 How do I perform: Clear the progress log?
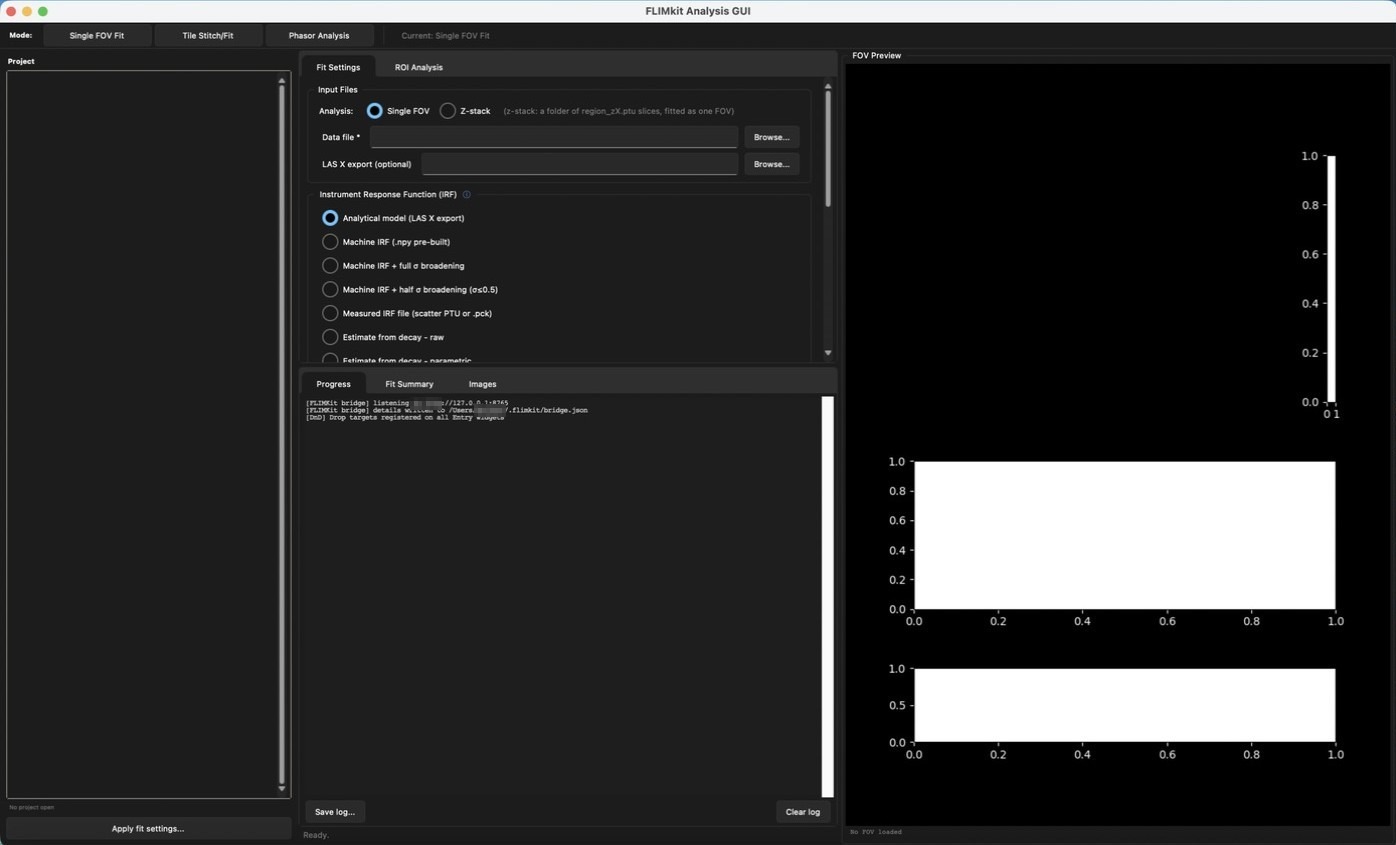803,812
